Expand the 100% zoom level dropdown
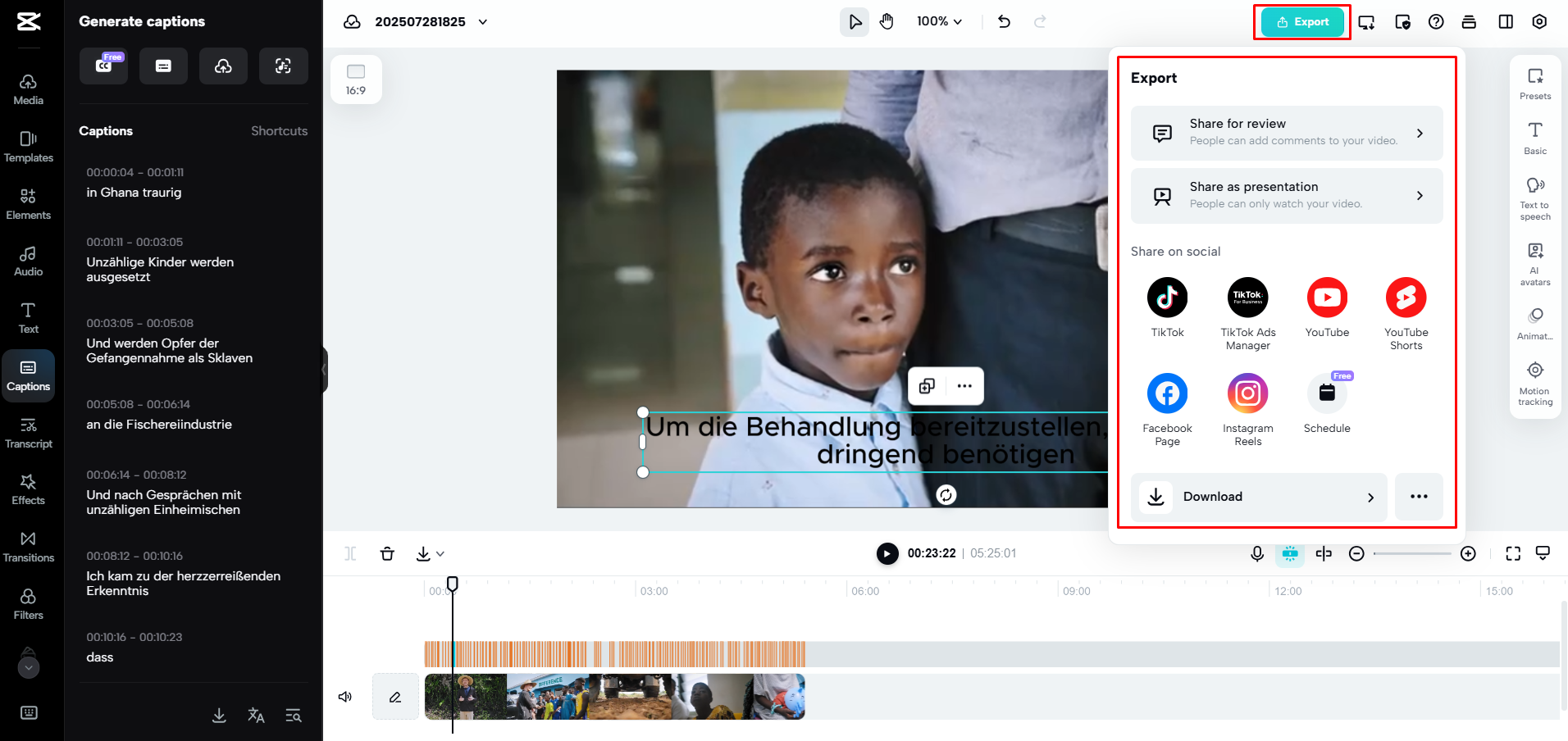1568x741 pixels. [x=940, y=21]
